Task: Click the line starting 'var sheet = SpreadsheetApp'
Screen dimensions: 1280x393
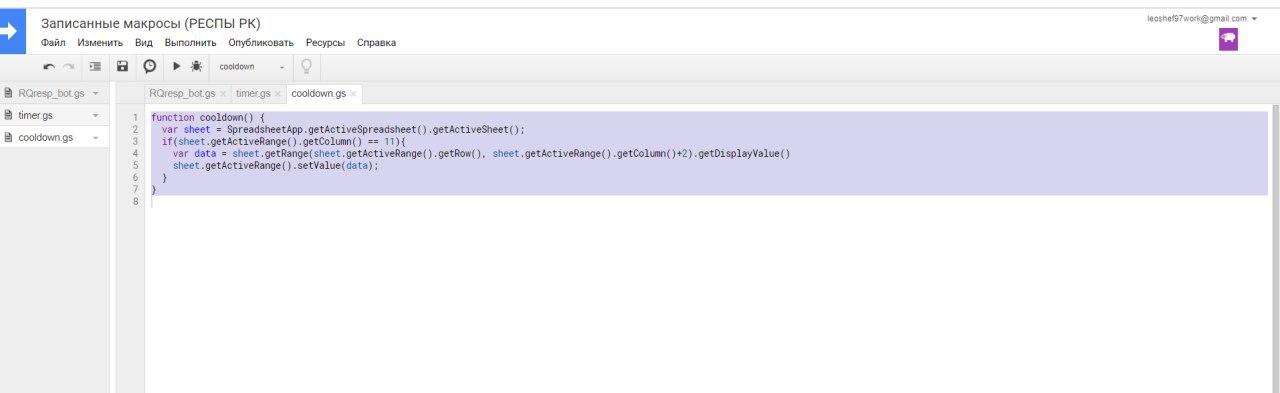Action: pos(343,129)
